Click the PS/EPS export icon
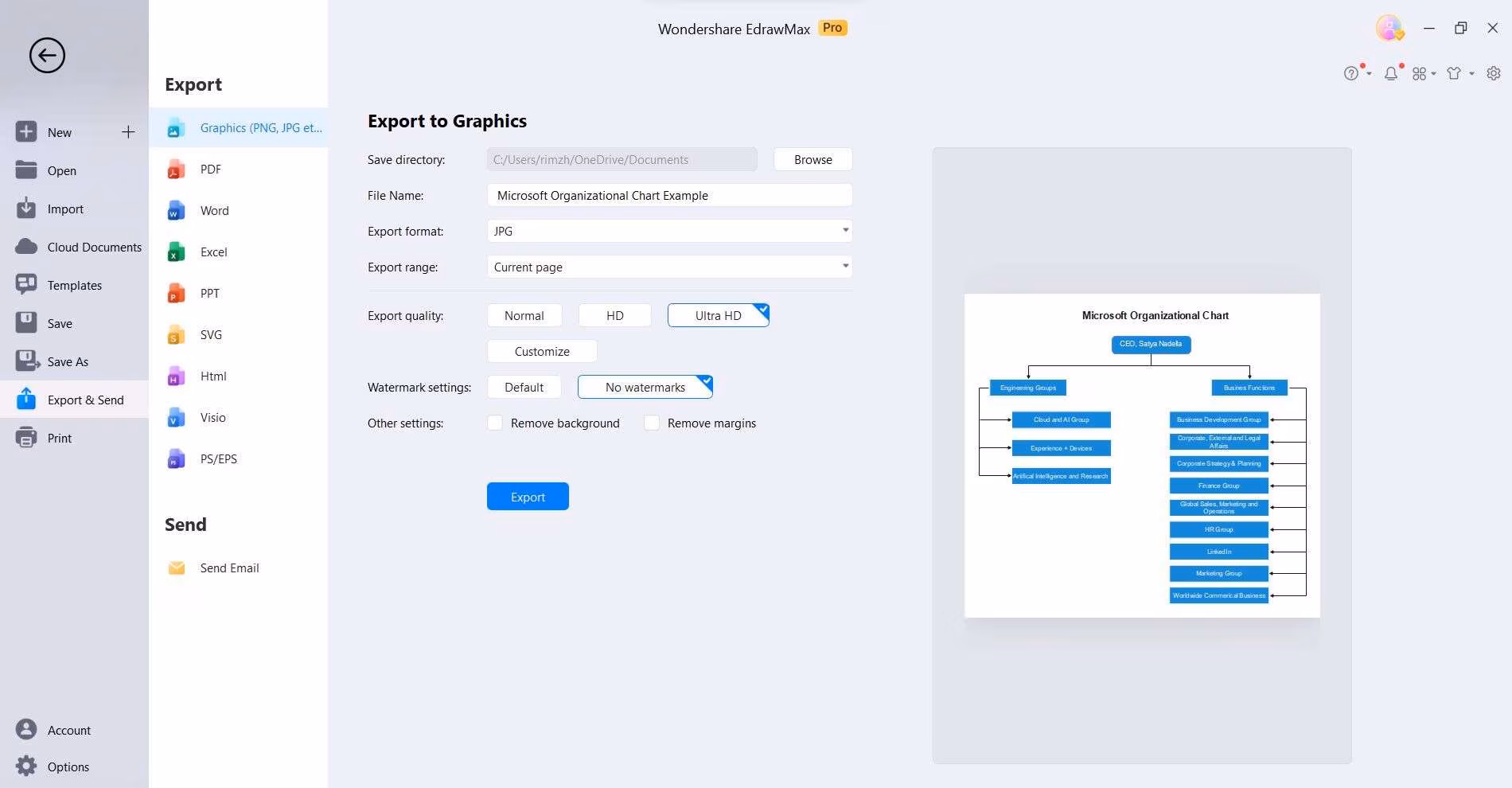 tap(176, 459)
